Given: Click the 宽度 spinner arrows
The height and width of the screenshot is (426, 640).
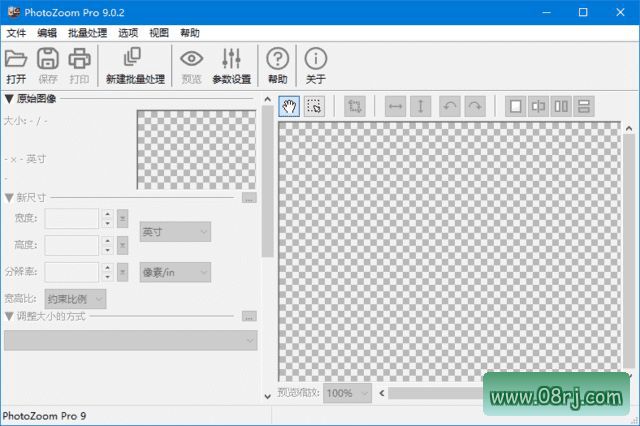Looking at the screenshot, I should [x=107, y=219].
